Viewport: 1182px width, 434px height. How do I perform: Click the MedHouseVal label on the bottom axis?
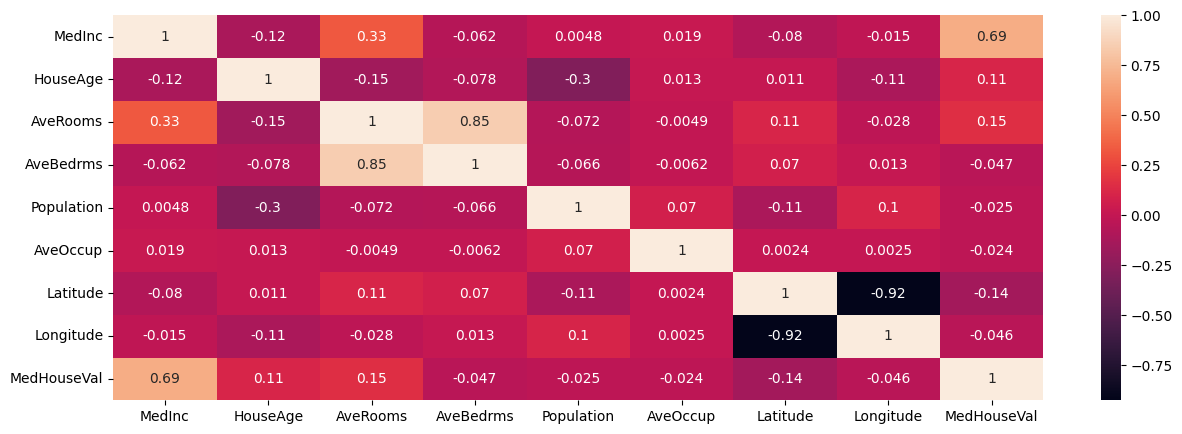point(991,416)
